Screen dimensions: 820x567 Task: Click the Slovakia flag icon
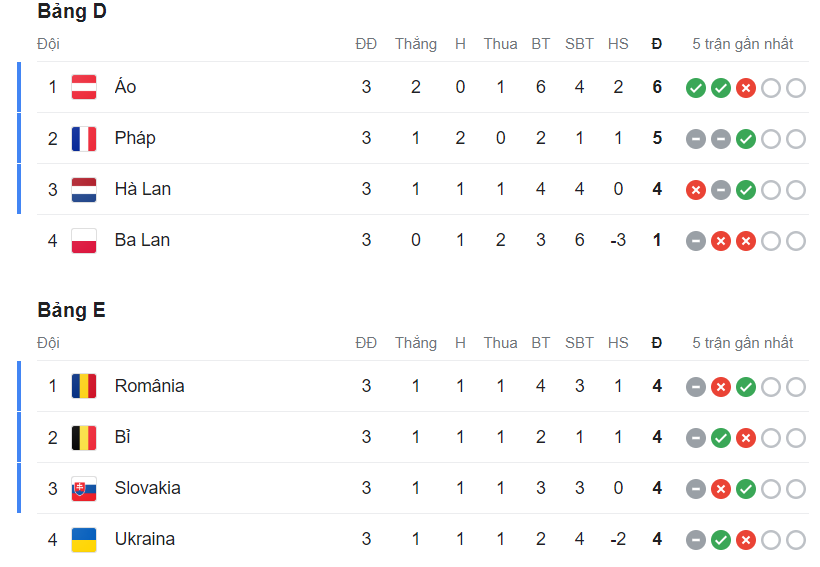tap(84, 489)
